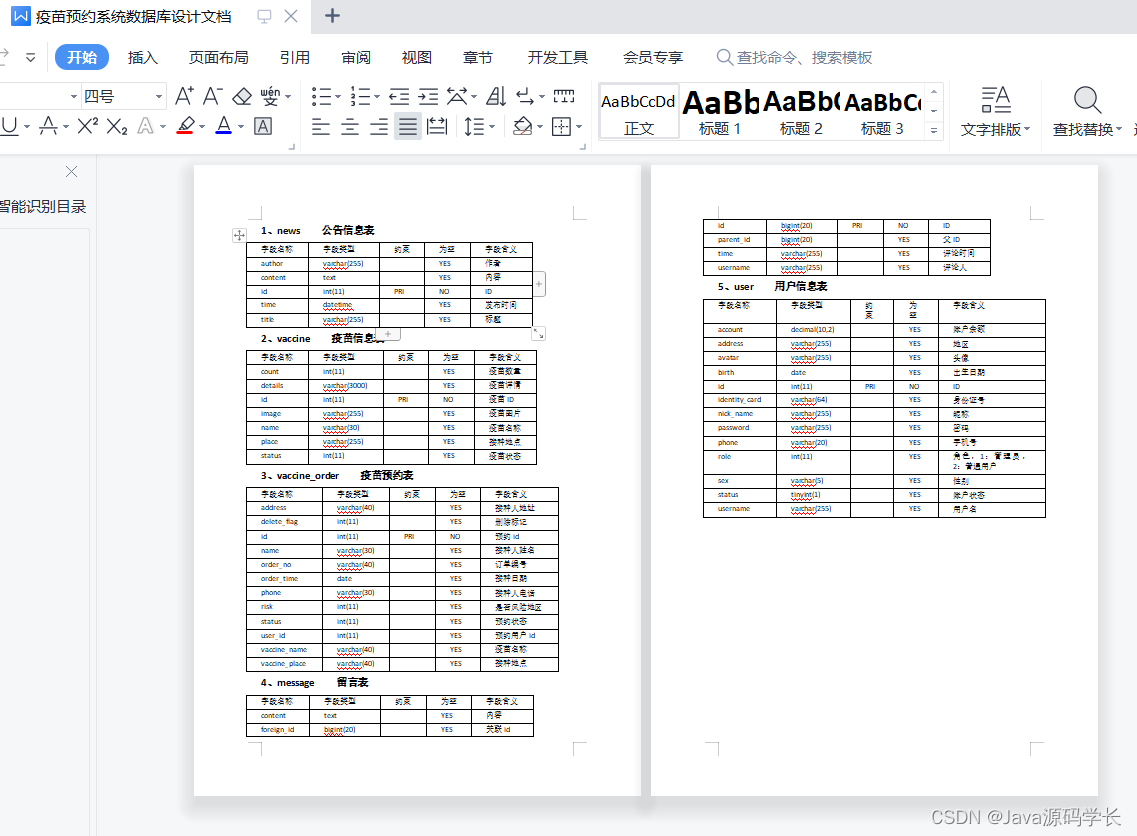This screenshot has width=1137, height=836.
Task: Expand font color dropdown arrow
Action: point(241,127)
